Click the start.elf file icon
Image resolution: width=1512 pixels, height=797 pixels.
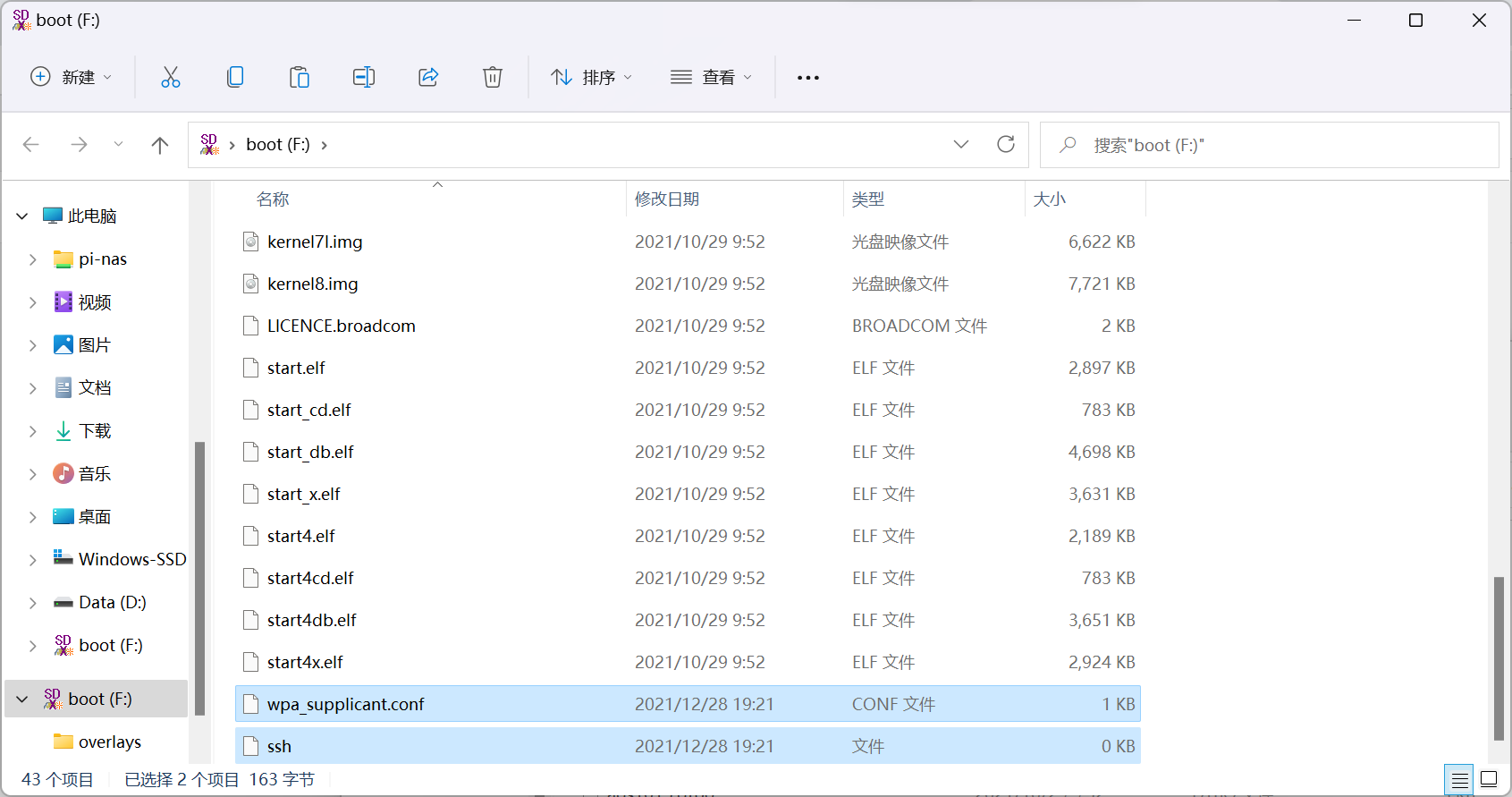251,368
